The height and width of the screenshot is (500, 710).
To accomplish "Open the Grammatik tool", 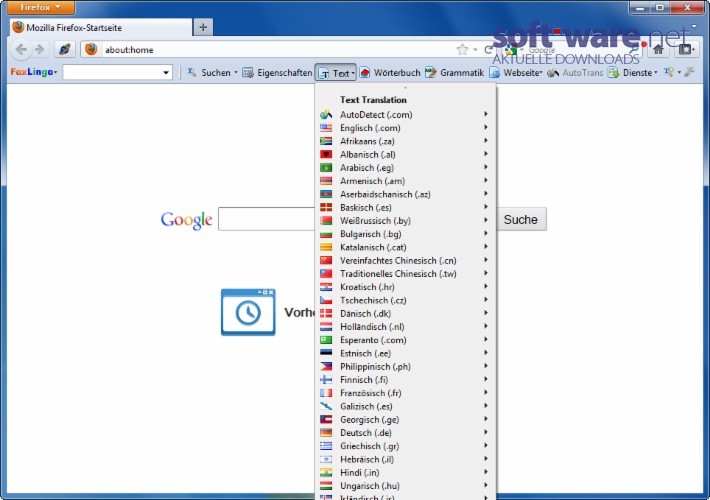I will pyautogui.click(x=455, y=72).
